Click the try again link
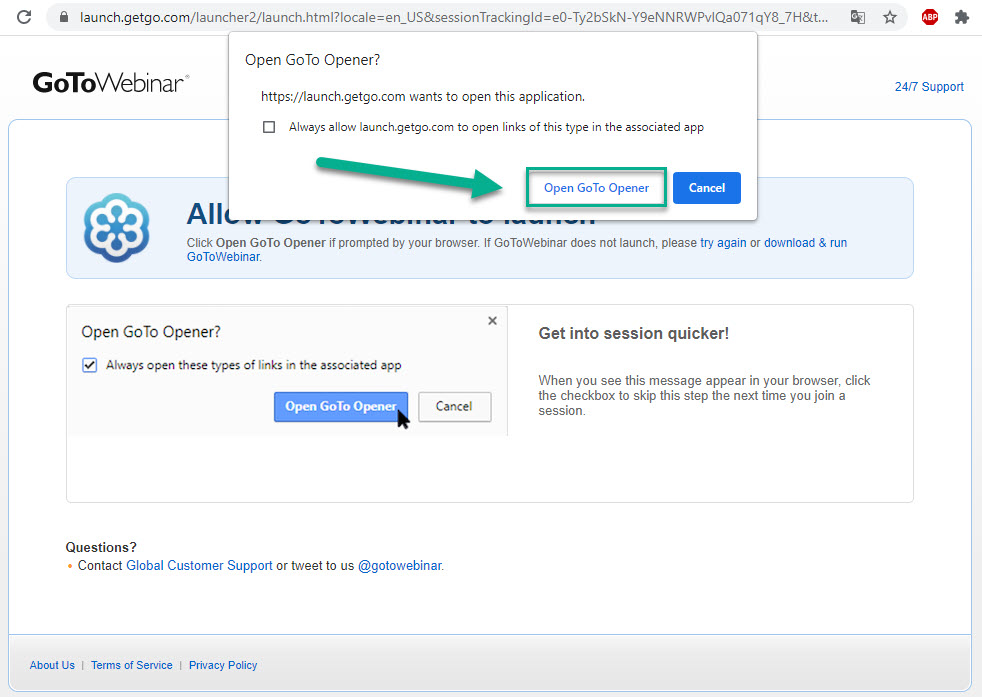The height and width of the screenshot is (697, 982). (x=723, y=242)
